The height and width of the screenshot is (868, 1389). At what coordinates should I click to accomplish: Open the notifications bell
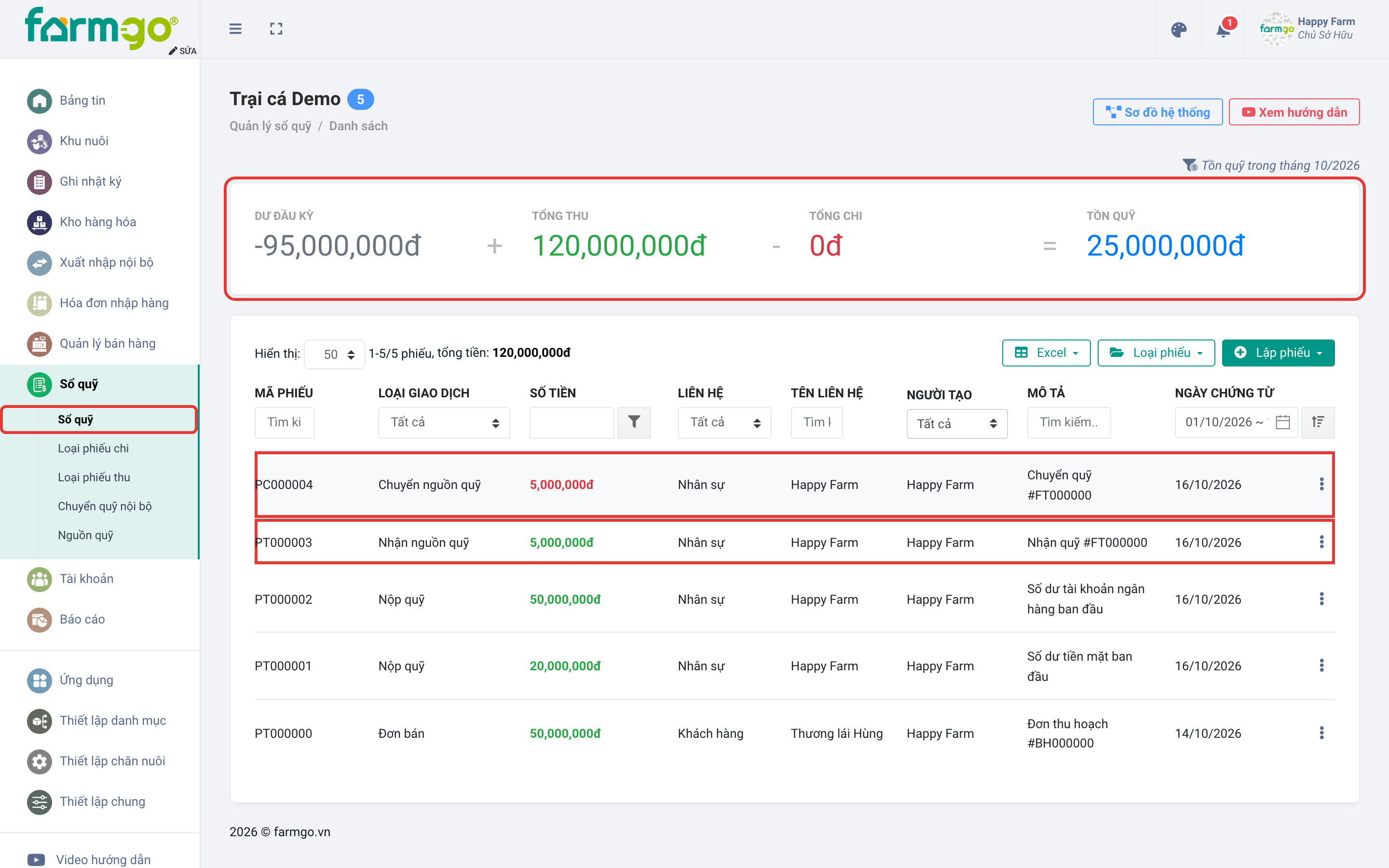click(x=1223, y=30)
